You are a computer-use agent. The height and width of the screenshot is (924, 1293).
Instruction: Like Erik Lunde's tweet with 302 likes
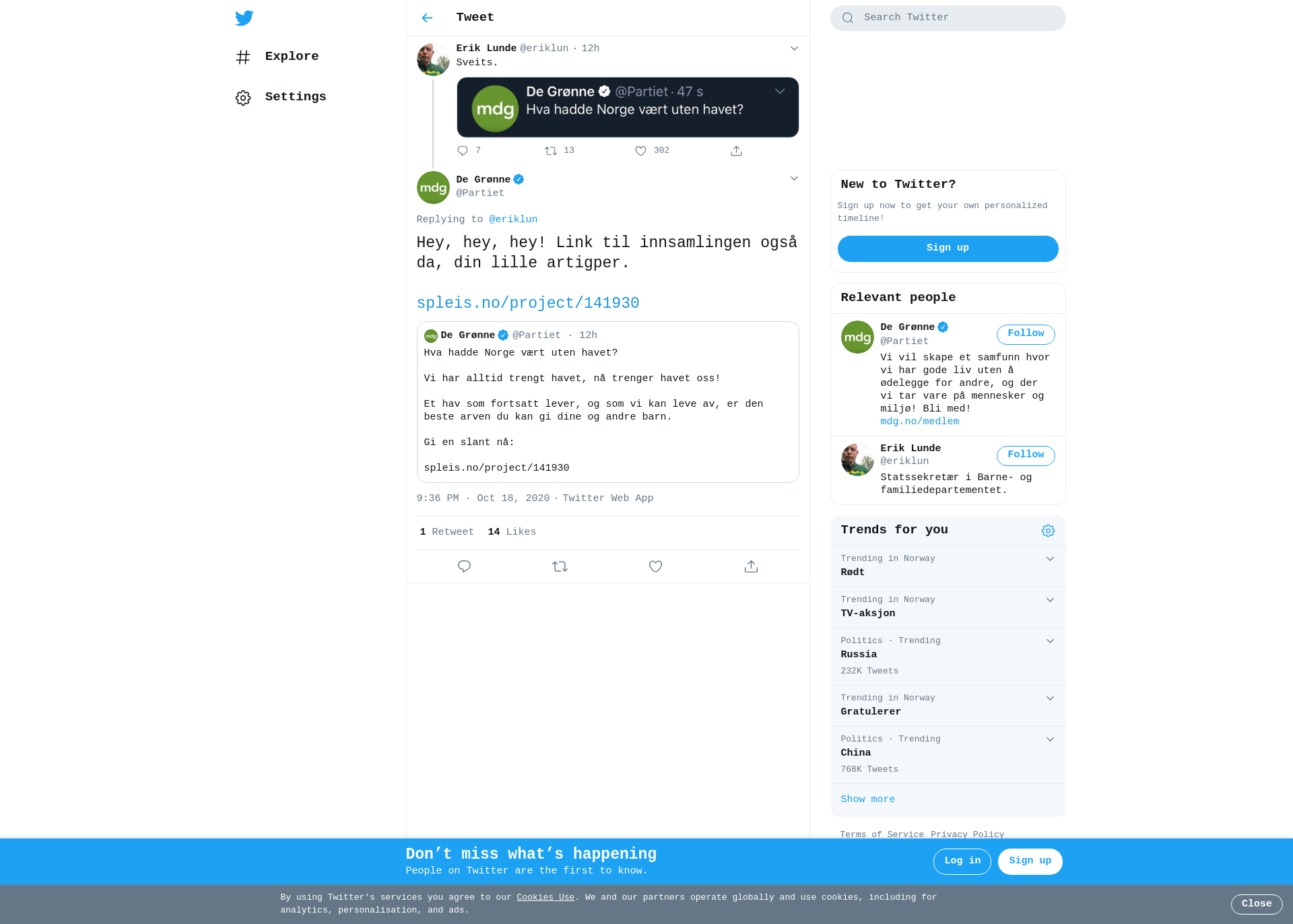(640, 151)
